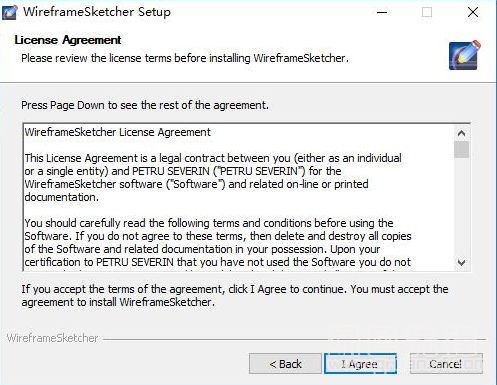
Task: Click the 'Press Page Down' instruction text
Action: [x=145, y=105]
